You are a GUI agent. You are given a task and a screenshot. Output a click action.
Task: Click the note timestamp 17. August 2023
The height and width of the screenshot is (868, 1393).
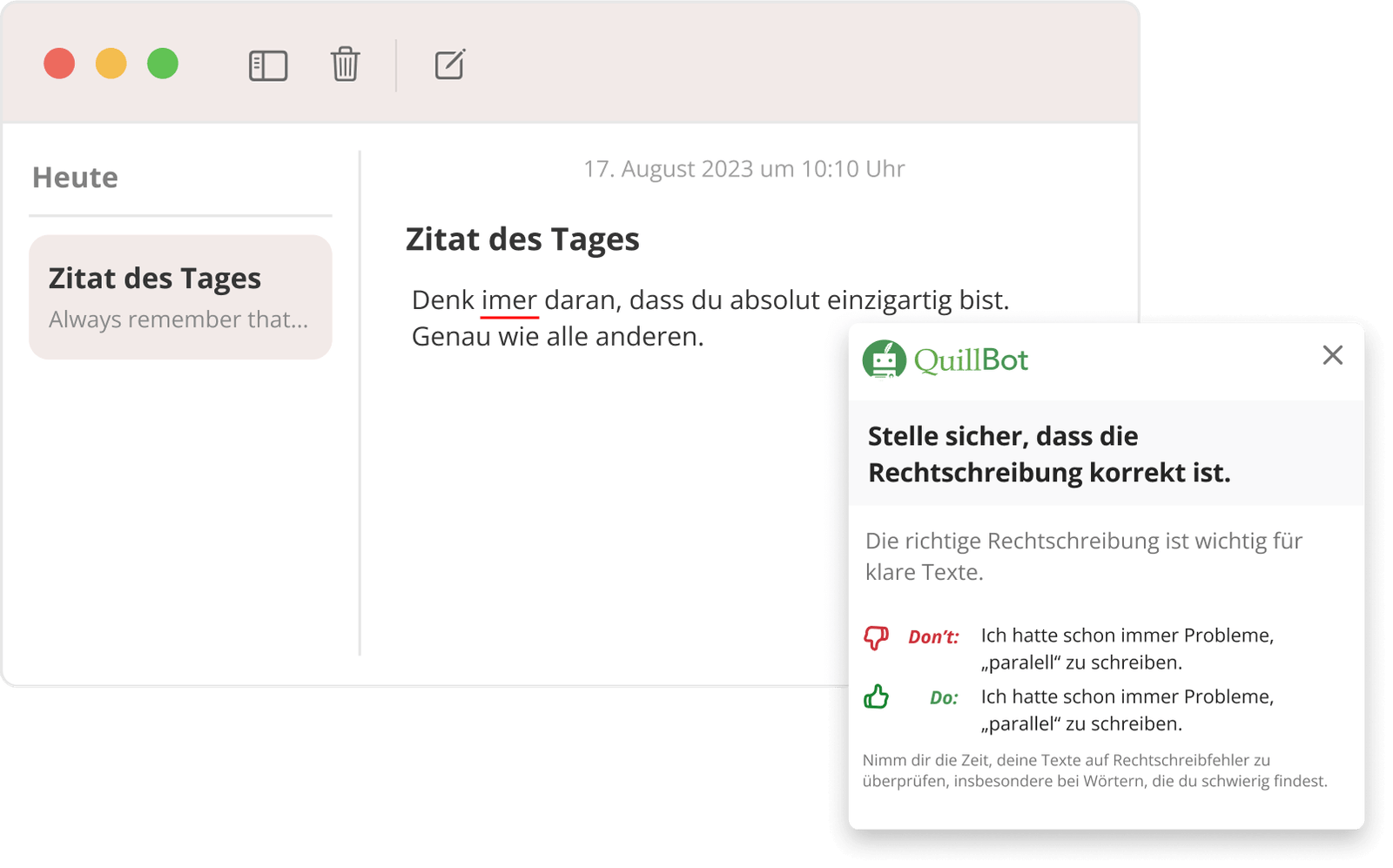(x=744, y=169)
